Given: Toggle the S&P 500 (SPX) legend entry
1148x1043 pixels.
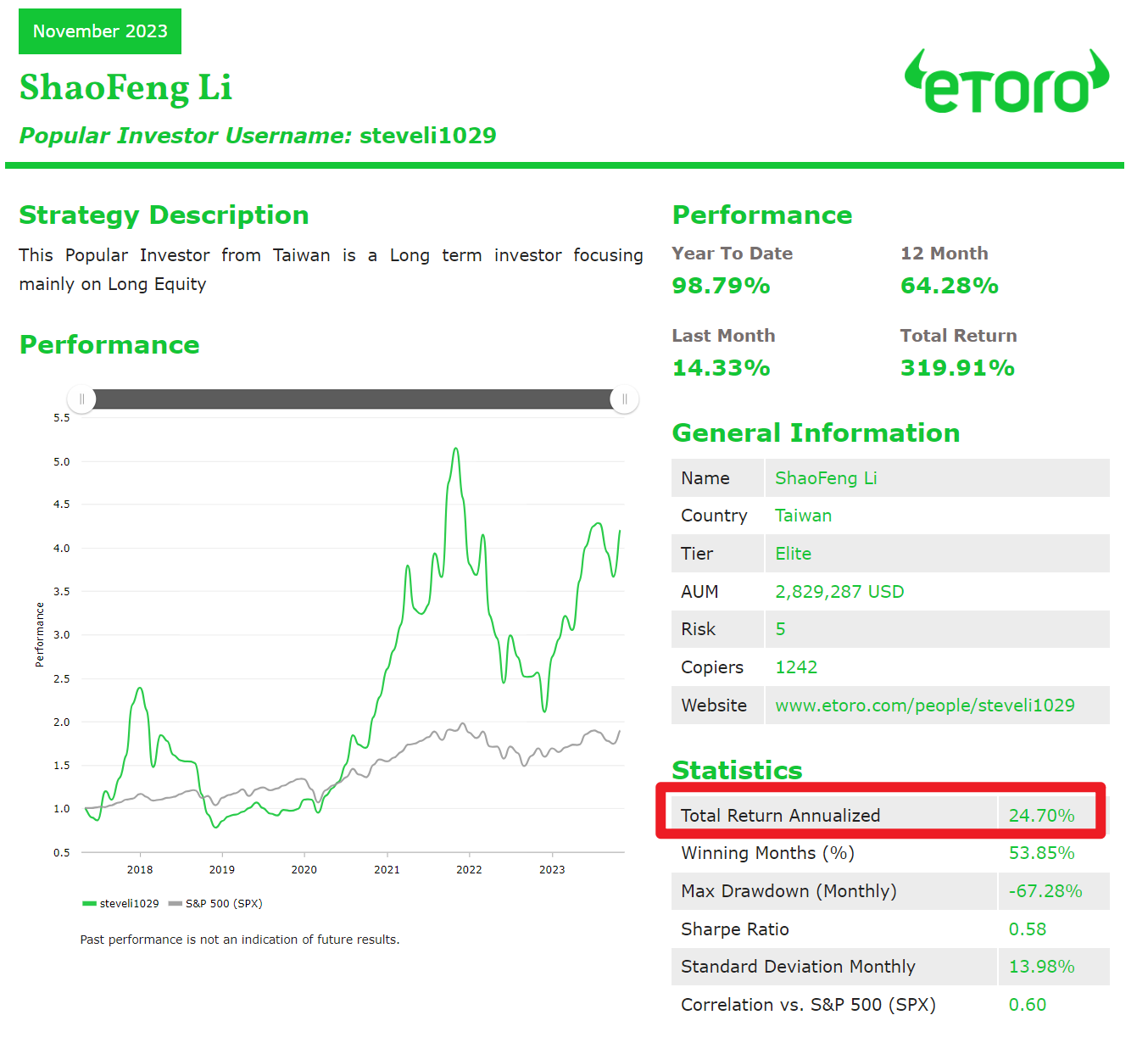Looking at the screenshot, I should pyautogui.click(x=216, y=904).
